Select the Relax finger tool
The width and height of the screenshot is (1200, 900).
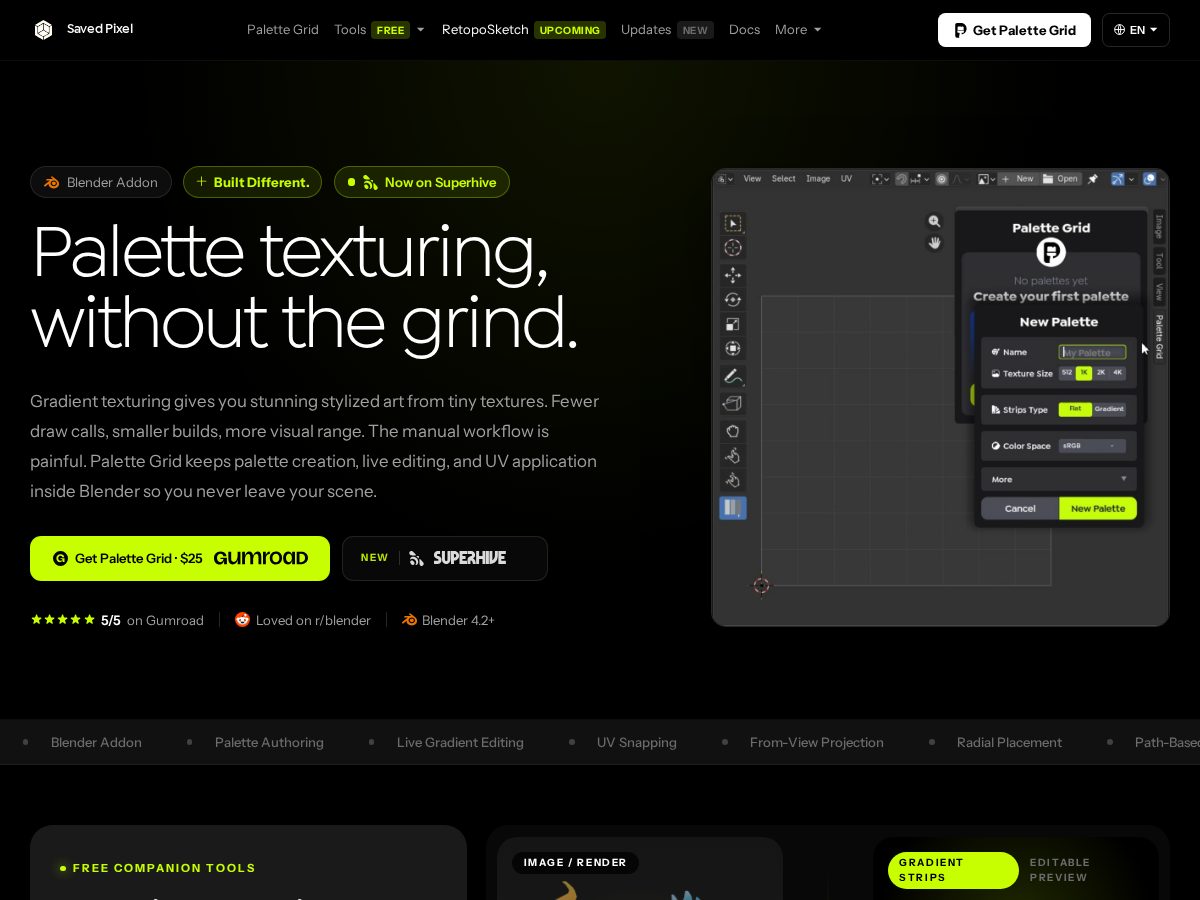pyautogui.click(x=733, y=456)
